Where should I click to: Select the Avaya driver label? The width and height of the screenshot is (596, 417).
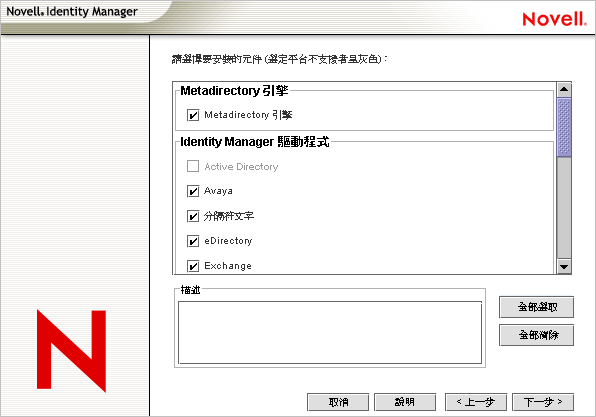tap(218, 191)
